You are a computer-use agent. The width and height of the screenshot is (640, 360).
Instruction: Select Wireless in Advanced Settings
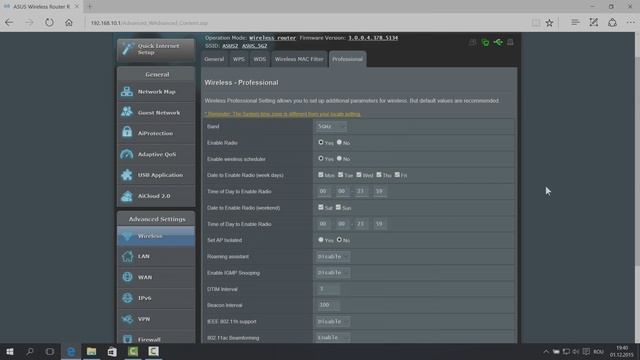point(156,236)
